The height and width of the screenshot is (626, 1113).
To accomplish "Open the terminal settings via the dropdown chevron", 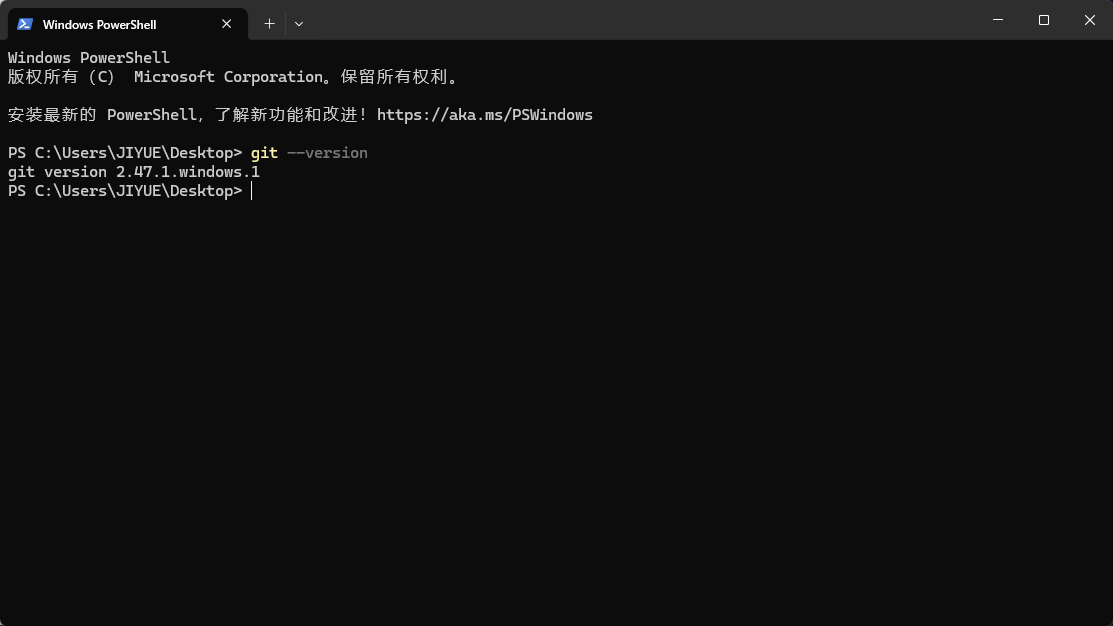I will pos(298,23).
